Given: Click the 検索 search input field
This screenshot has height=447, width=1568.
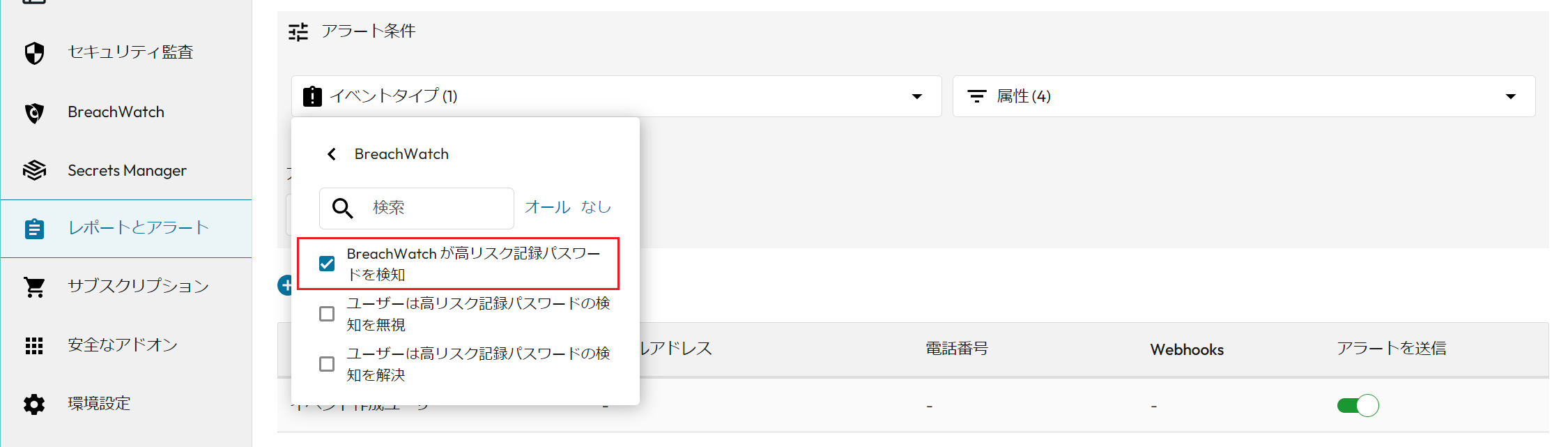Looking at the screenshot, I should (417, 208).
